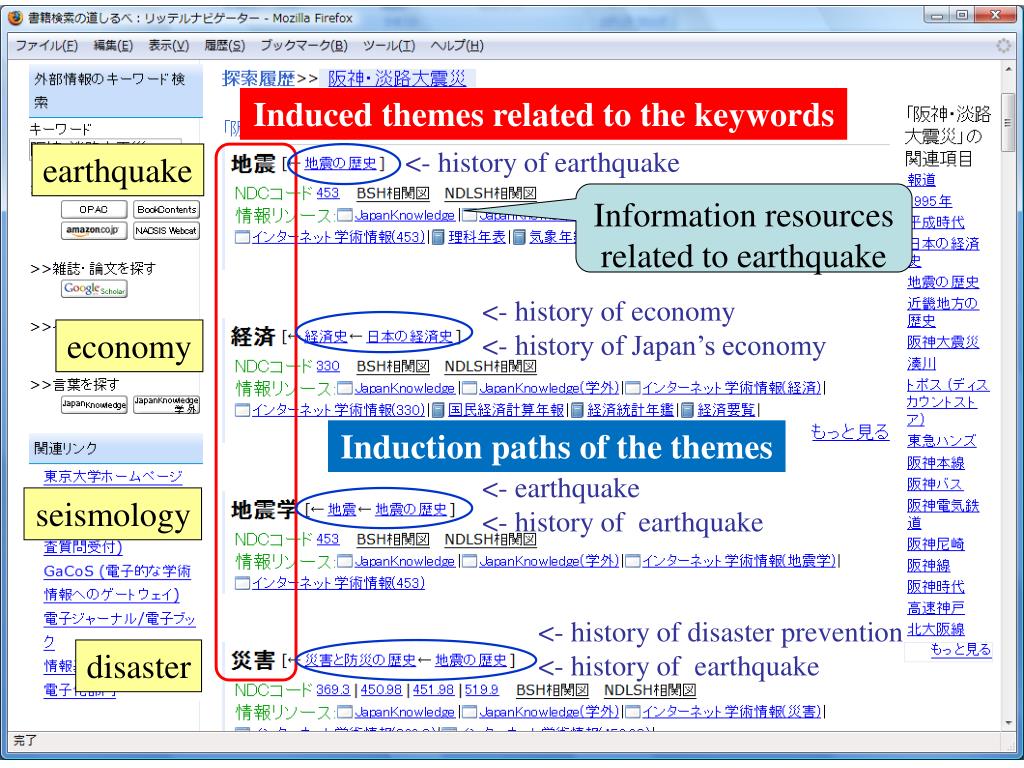The image size is (1024, 768).
Task: Open NDC code 369.3 link
Action: coord(333,690)
